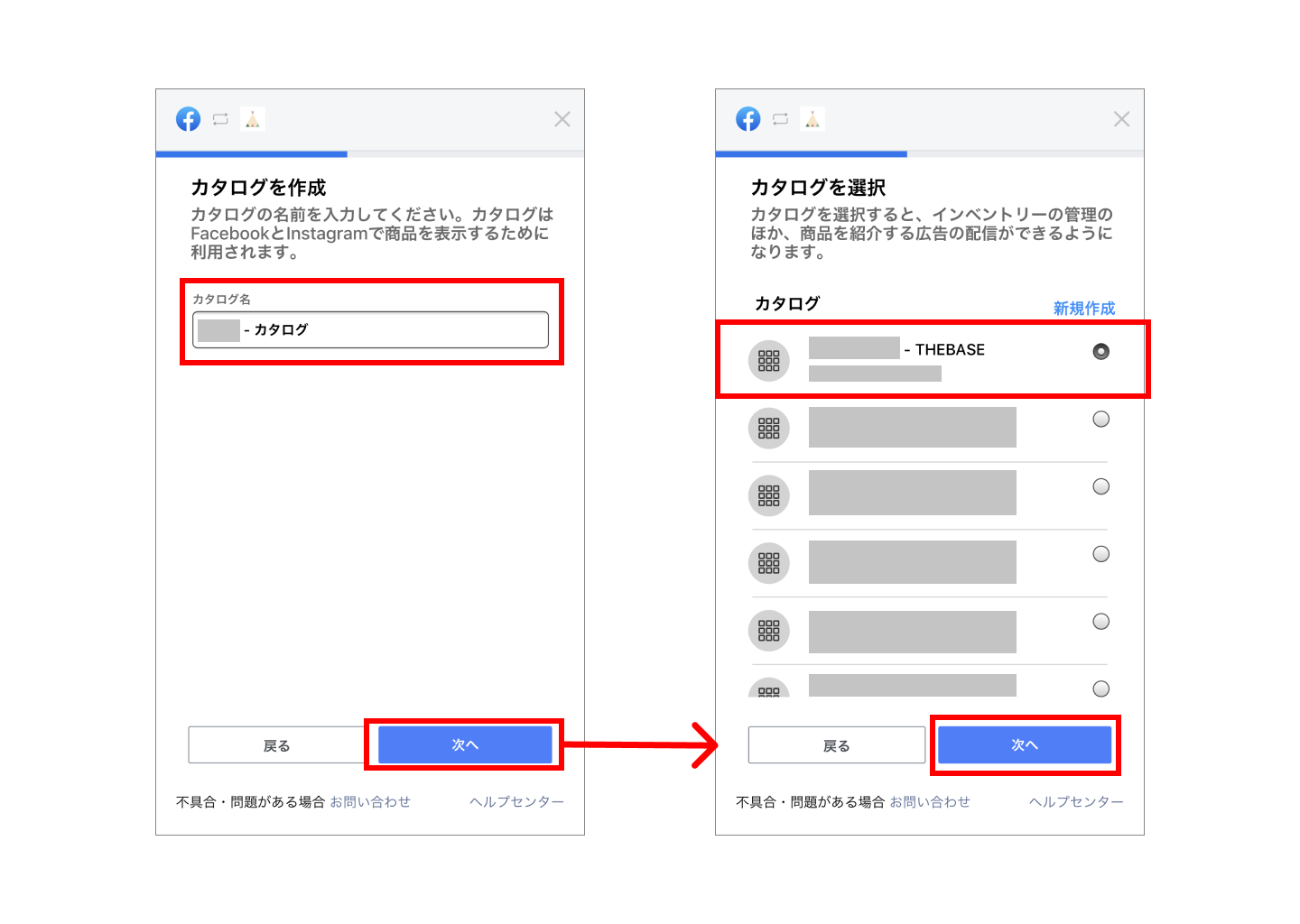Click the grid icon on the second catalog row
The width and height of the screenshot is (1300, 924).
click(x=768, y=428)
